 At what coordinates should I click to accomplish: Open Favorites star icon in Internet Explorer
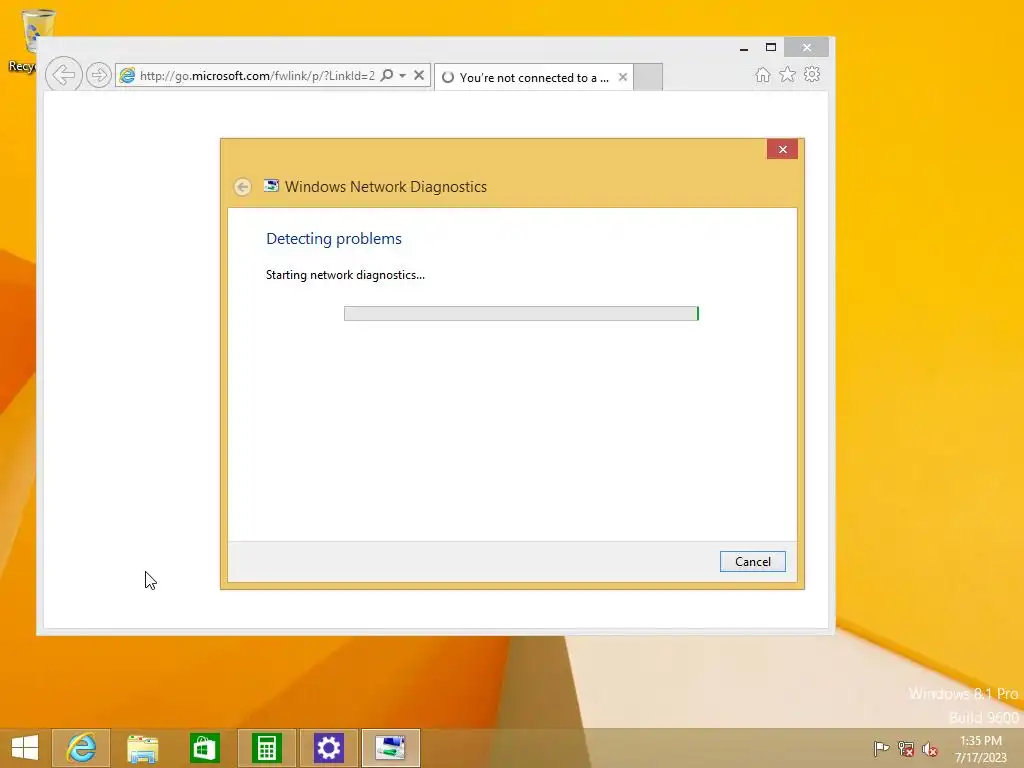(x=788, y=74)
